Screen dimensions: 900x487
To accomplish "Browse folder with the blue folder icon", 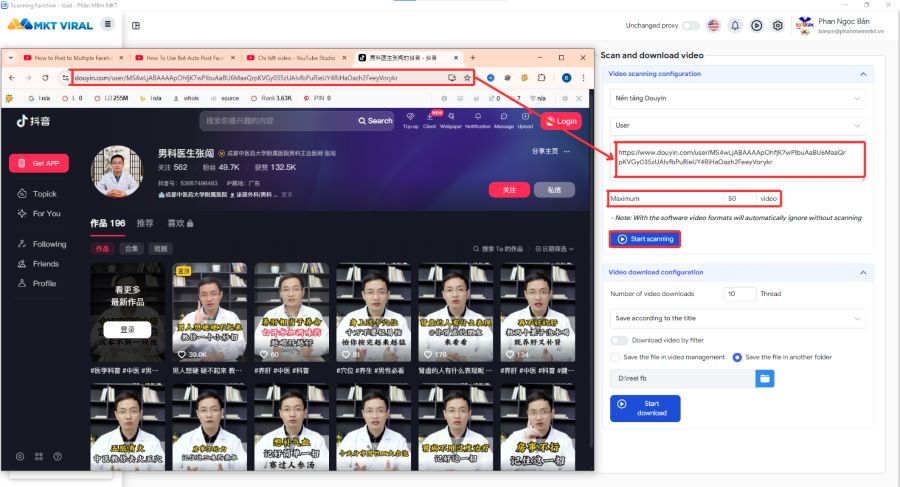I will (765, 378).
